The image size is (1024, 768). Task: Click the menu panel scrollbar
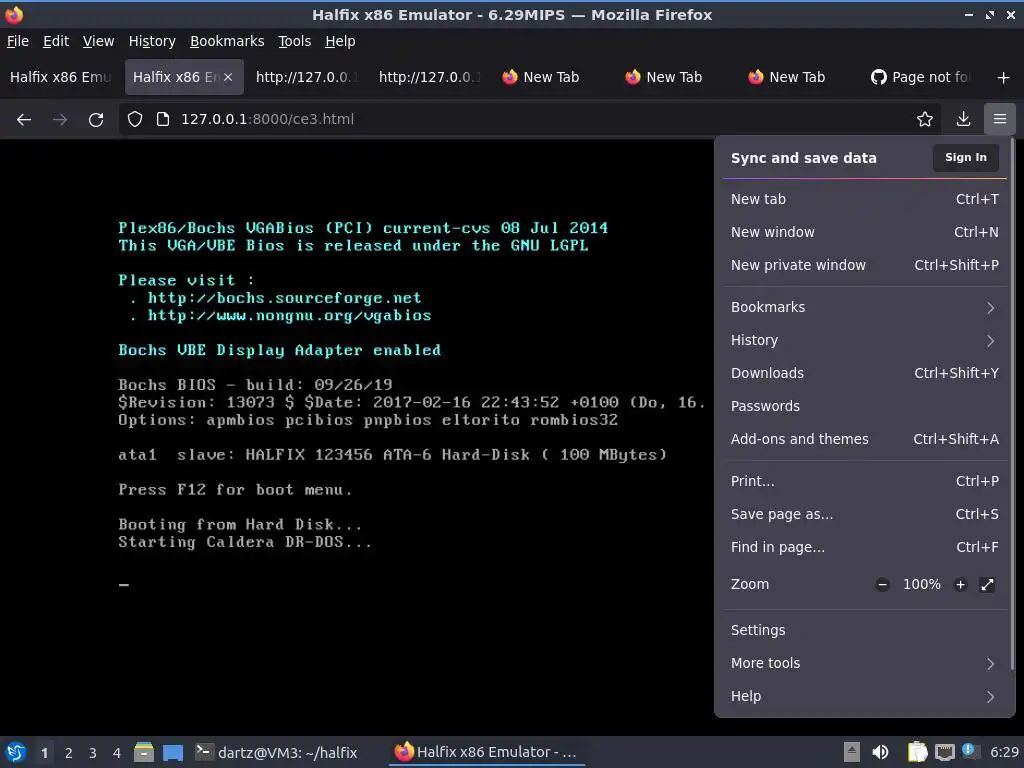coord(1013,405)
